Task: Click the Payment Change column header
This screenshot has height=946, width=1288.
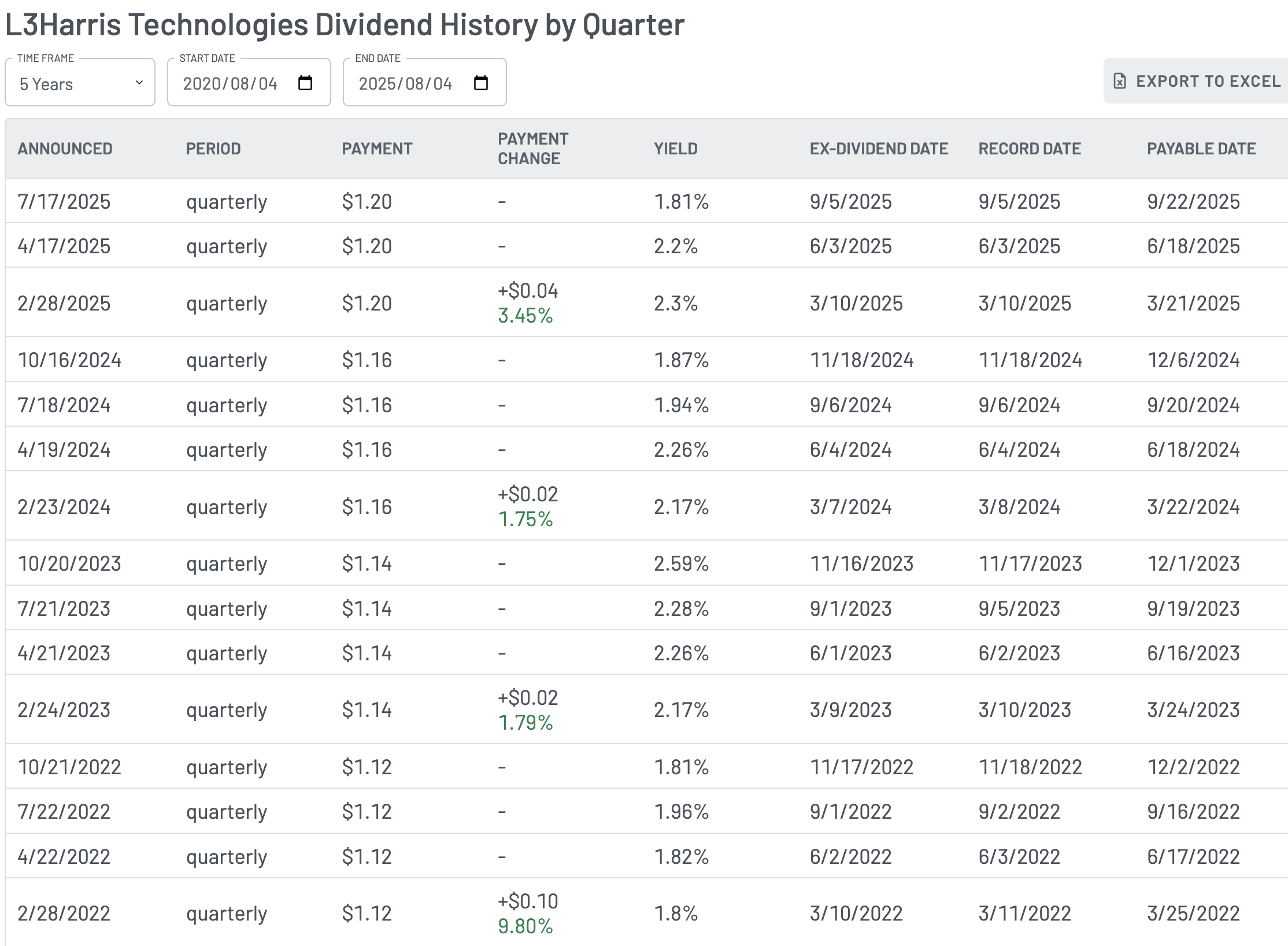Action: pos(532,149)
